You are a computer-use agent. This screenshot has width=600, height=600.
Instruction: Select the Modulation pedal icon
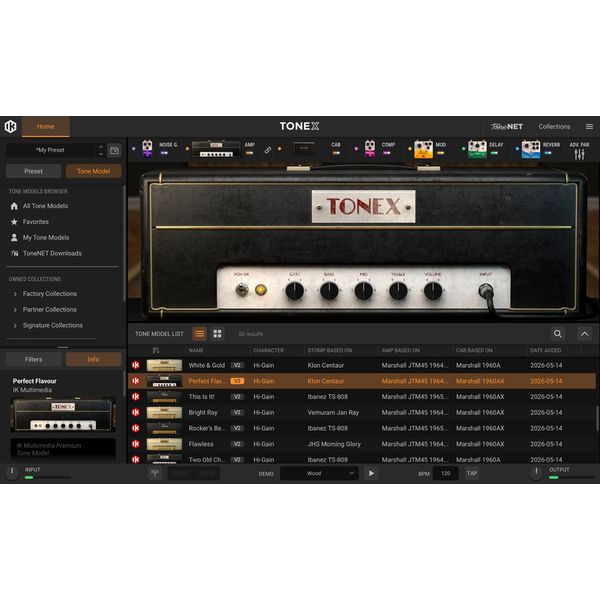pos(424,149)
